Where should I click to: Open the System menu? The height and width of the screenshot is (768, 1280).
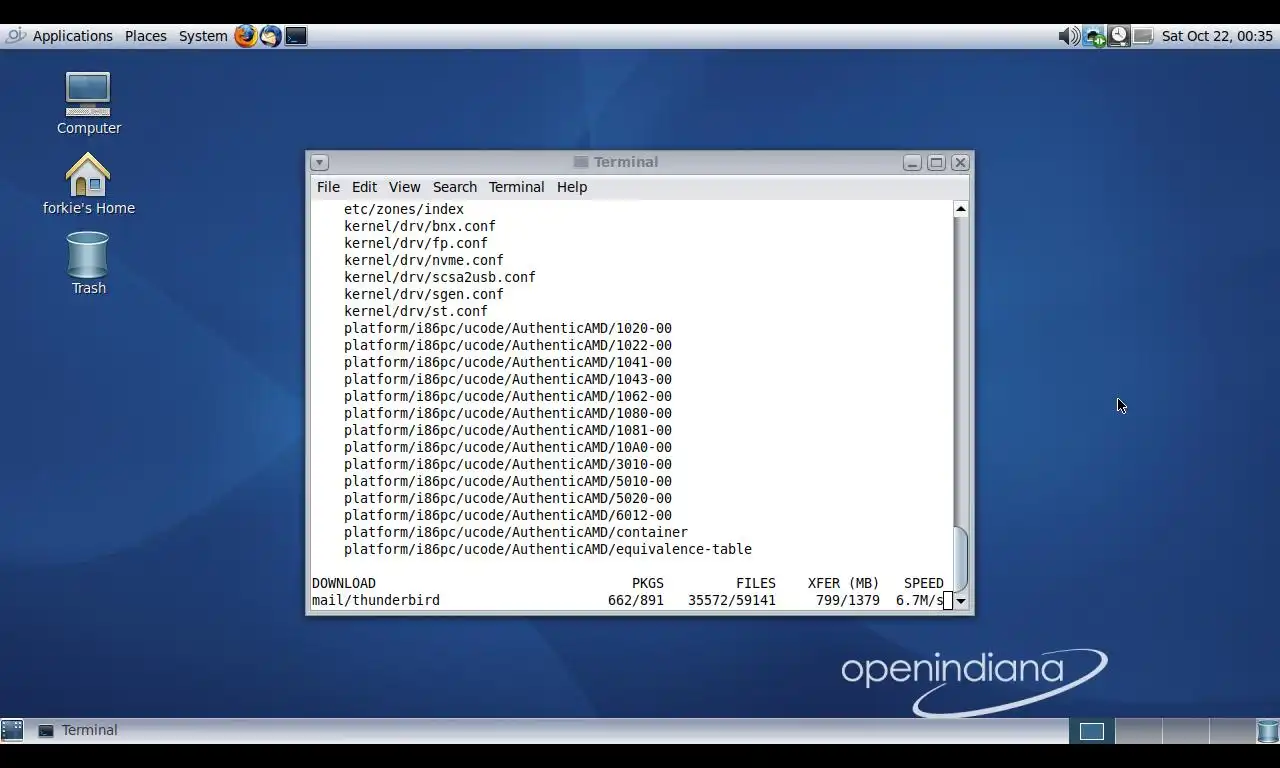click(x=203, y=36)
